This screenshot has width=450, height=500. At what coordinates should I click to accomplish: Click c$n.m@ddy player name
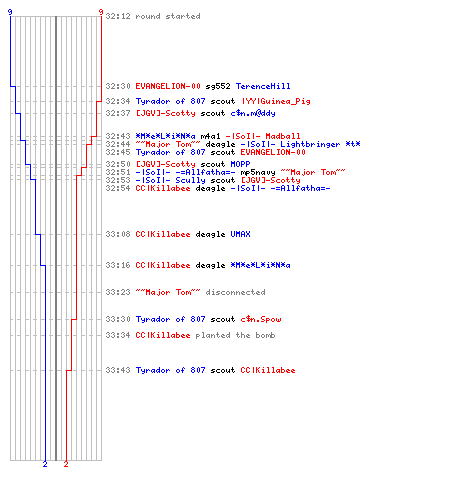tap(253, 113)
